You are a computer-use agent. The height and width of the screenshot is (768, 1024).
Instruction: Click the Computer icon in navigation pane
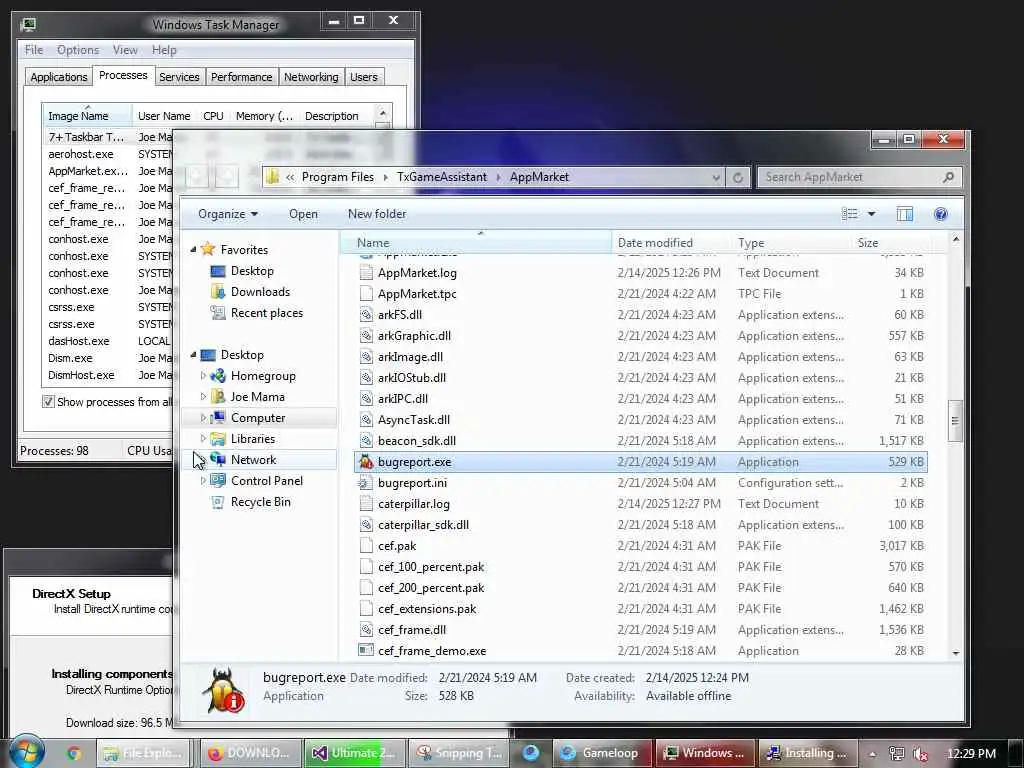(217, 417)
